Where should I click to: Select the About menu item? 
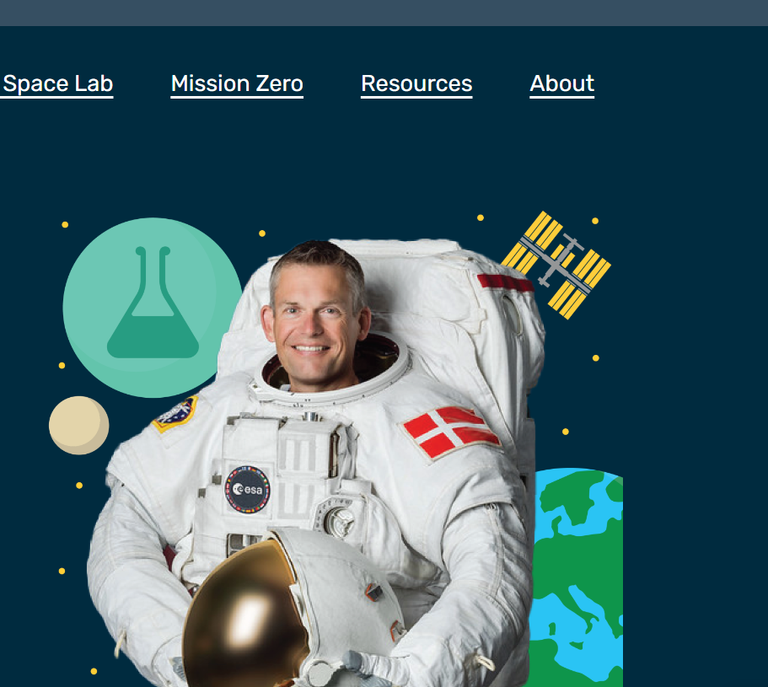[x=562, y=84]
